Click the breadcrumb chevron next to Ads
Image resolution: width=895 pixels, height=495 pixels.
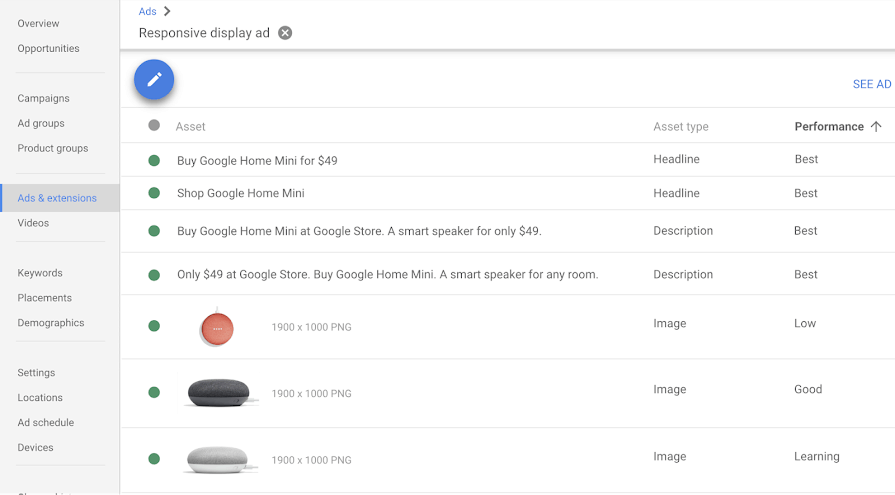(x=167, y=11)
